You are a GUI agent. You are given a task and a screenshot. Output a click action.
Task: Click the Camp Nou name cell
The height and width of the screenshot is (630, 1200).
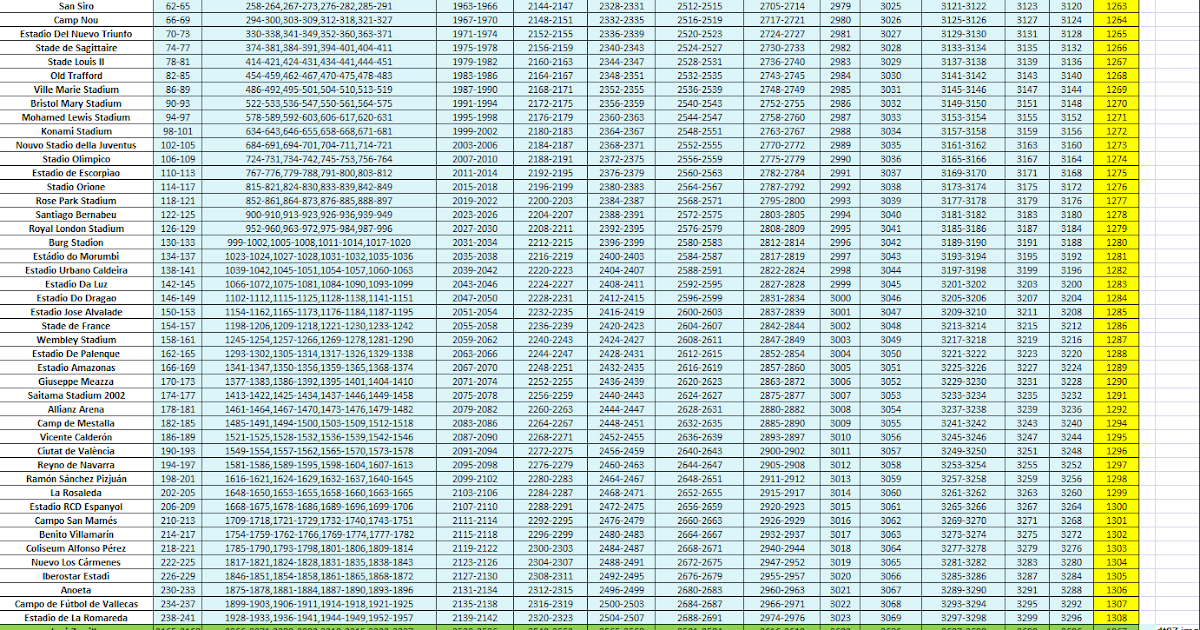point(77,19)
